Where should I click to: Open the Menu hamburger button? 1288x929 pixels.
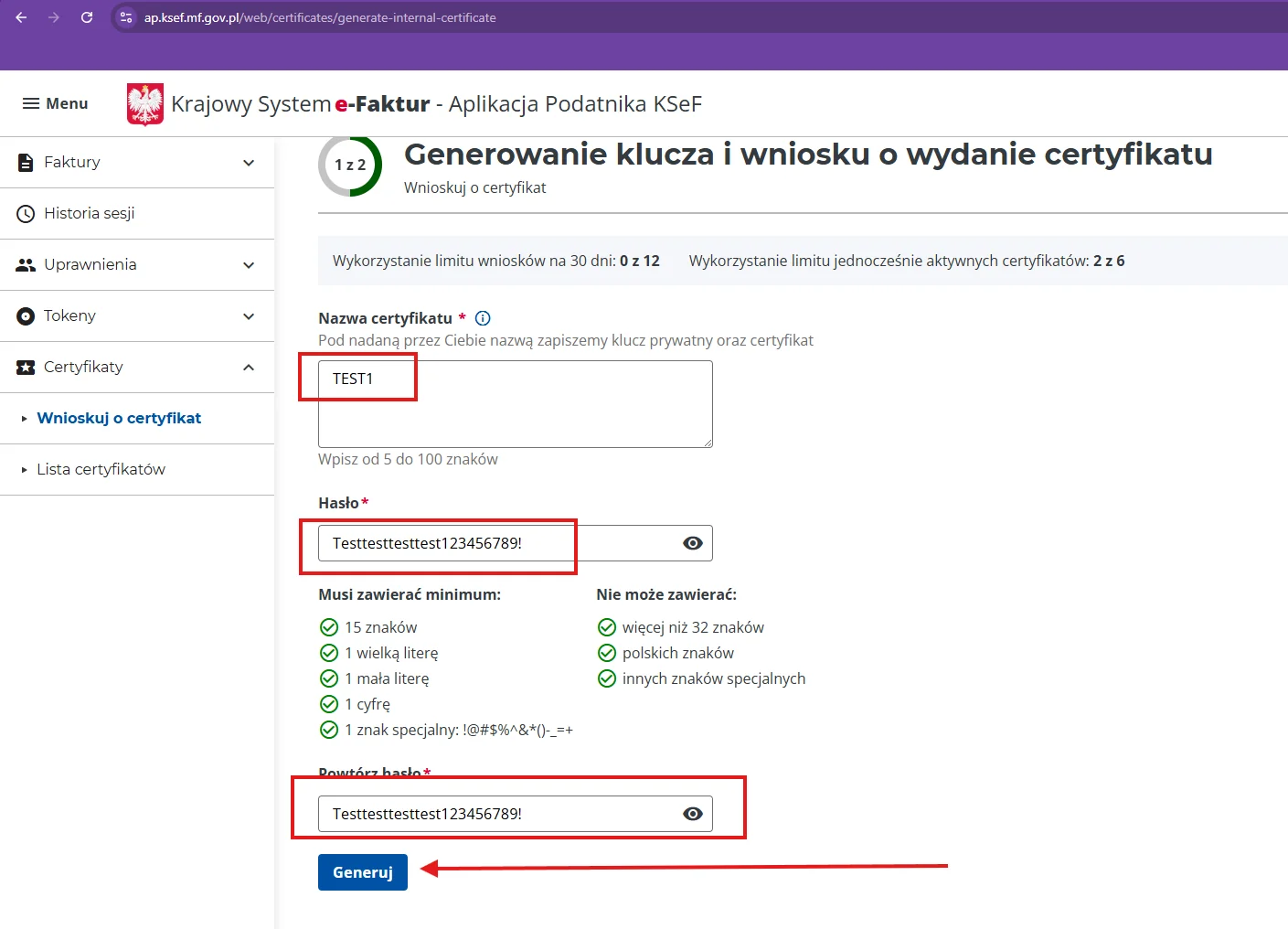(x=55, y=103)
